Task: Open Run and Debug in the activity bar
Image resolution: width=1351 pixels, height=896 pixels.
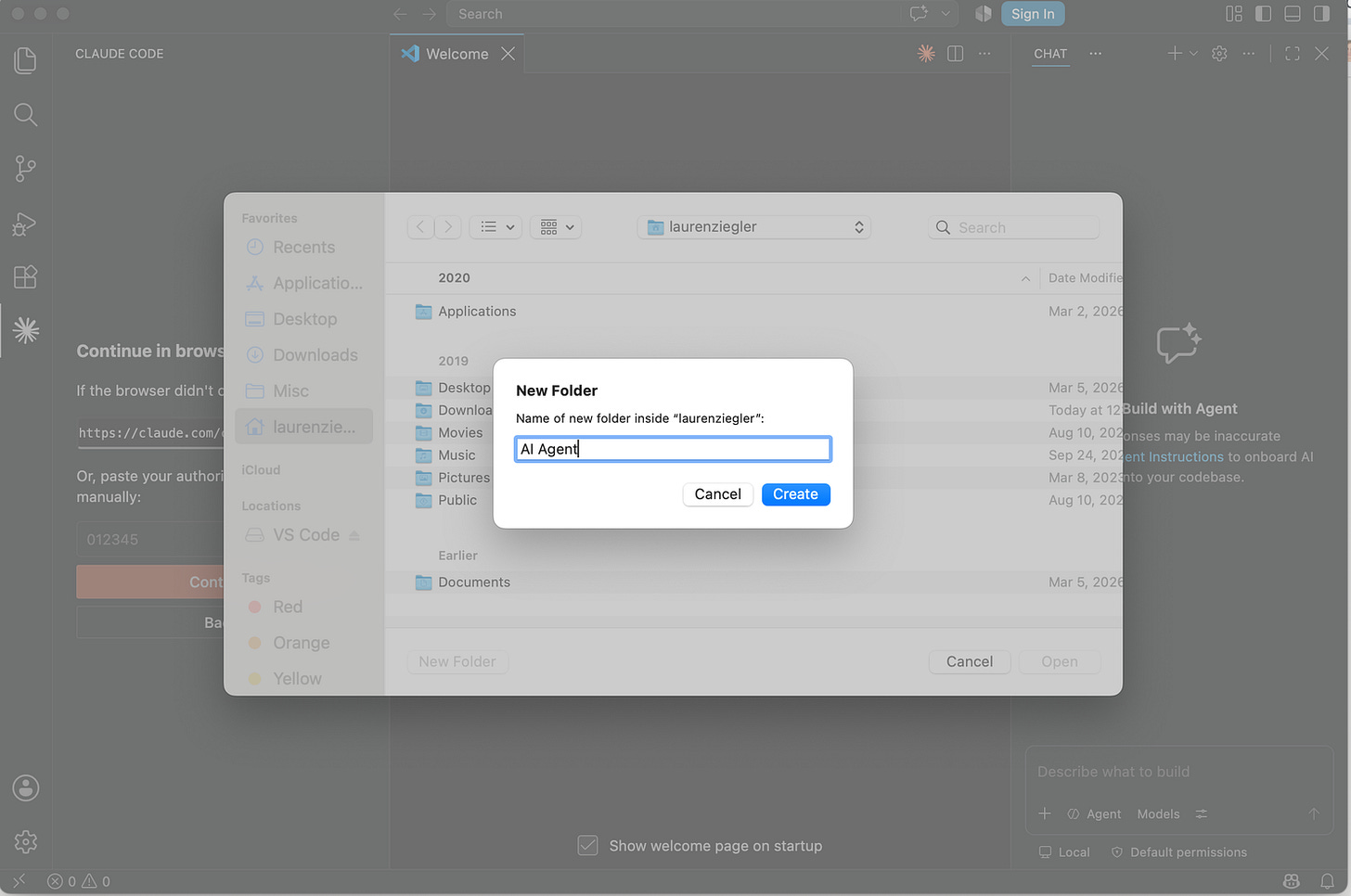Action: click(x=26, y=223)
